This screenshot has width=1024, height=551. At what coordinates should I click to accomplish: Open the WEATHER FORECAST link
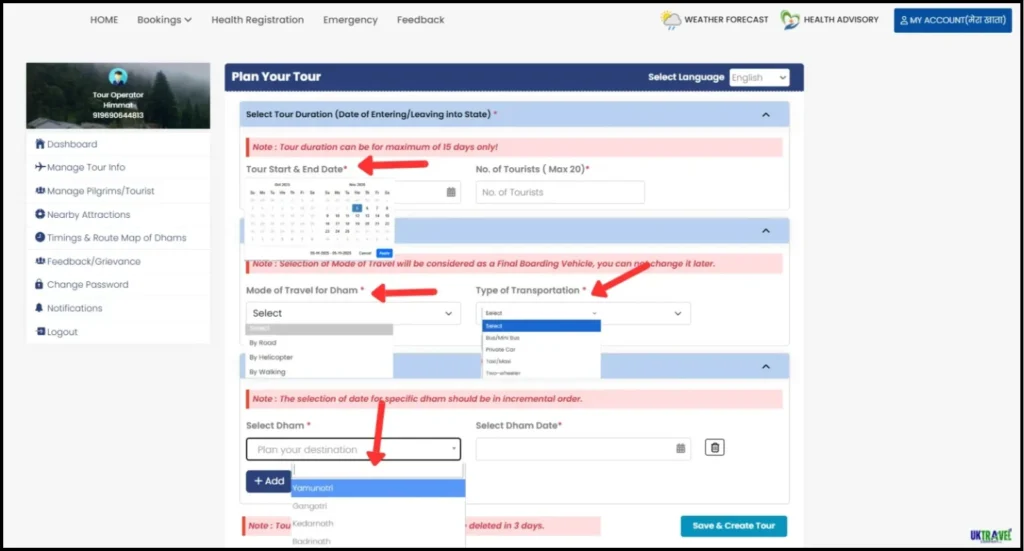point(726,20)
